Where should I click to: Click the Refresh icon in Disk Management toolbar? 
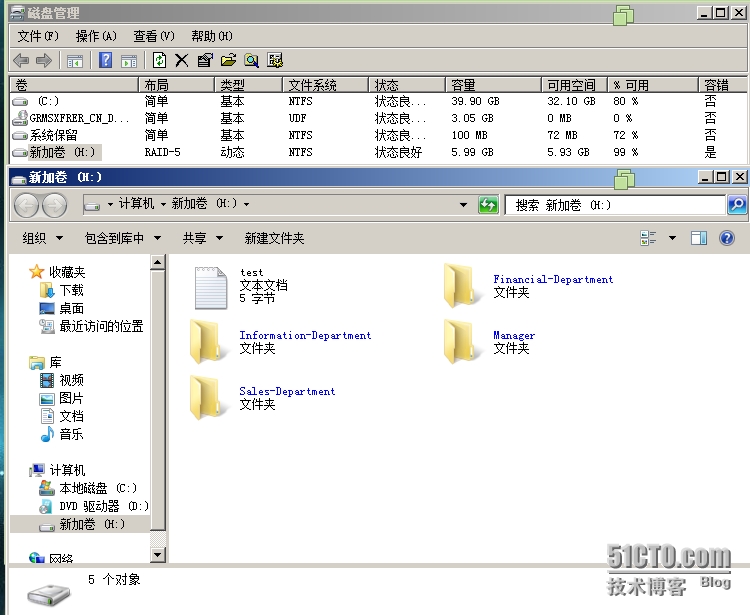click(x=159, y=61)
